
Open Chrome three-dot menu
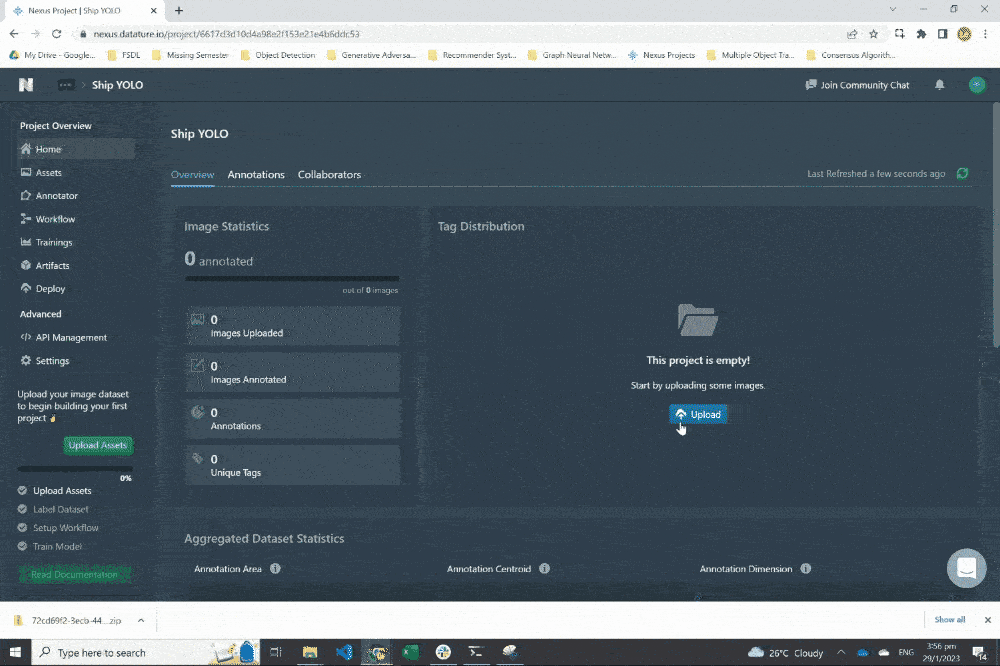coord(985,34)
